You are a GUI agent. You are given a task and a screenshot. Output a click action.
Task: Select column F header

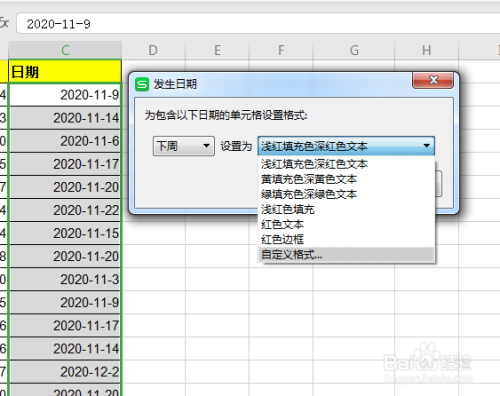[281, 50]
